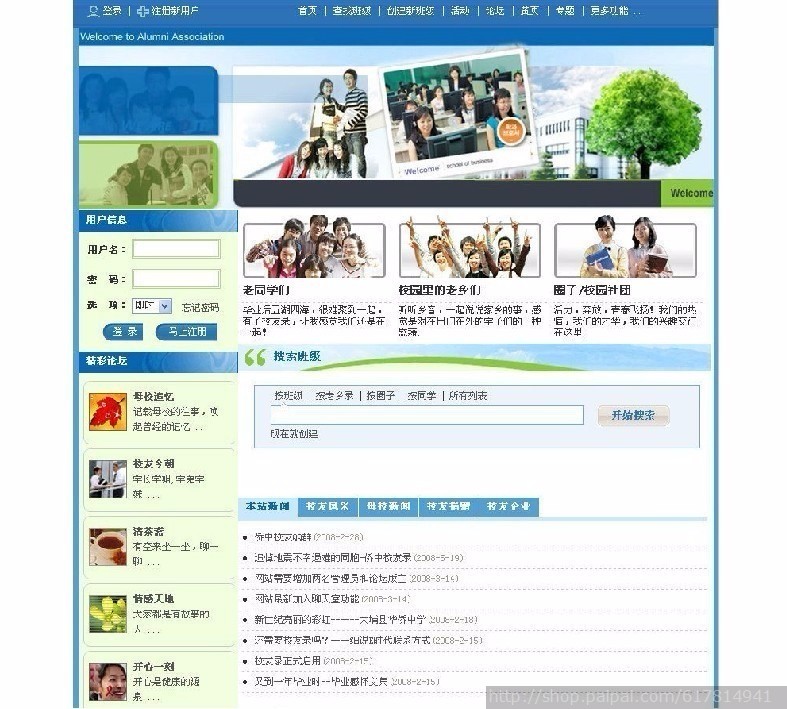Click the link below the search box
The width and height of the screenshot is (787, 709).
click(294, 434)
